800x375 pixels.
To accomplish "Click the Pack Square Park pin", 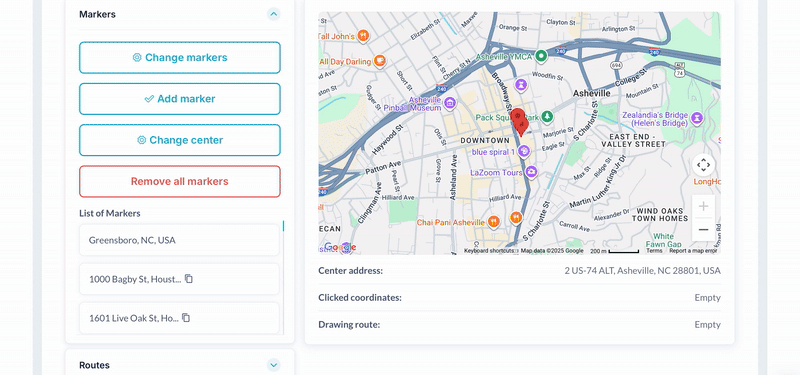I will [546, 117].
